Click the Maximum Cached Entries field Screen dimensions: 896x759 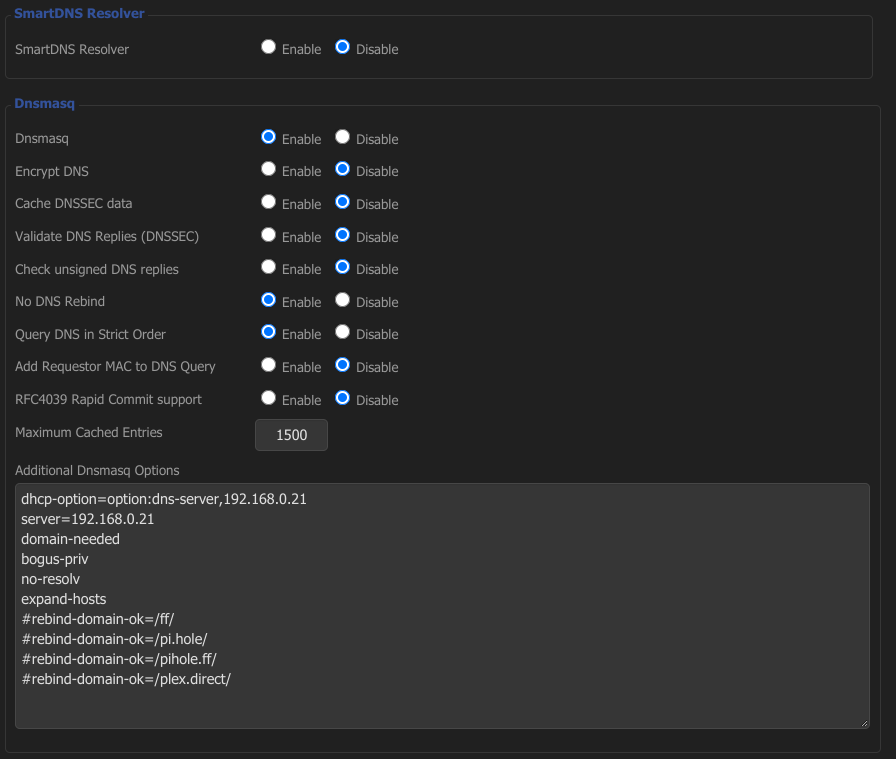[291, 435]
